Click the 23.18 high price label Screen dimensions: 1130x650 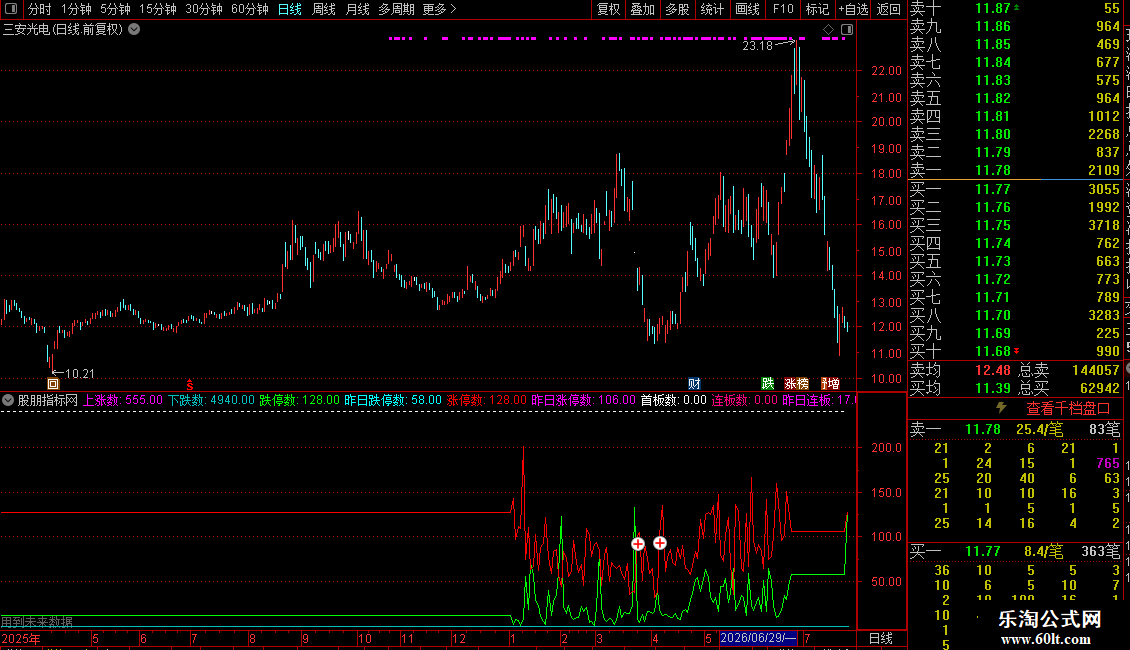click(757, 45)
